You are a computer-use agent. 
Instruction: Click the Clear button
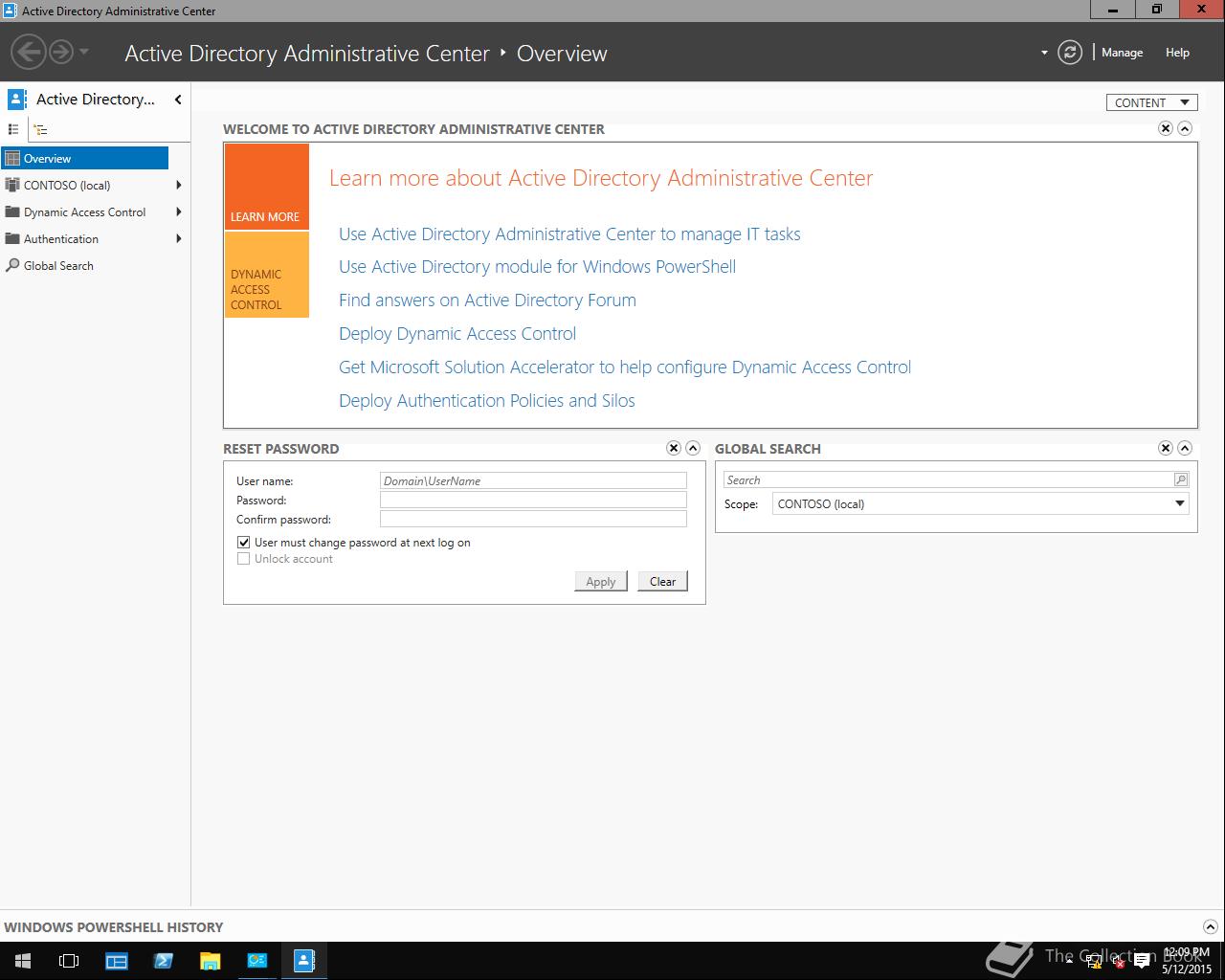662,581
